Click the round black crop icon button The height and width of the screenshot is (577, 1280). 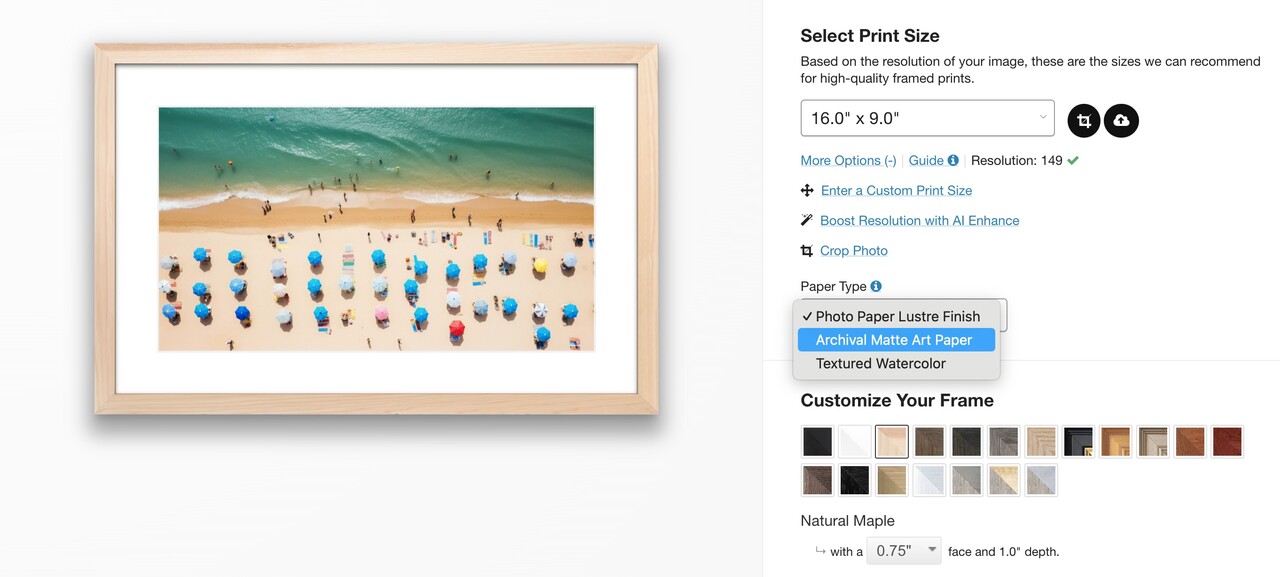tap(1084, 121)
